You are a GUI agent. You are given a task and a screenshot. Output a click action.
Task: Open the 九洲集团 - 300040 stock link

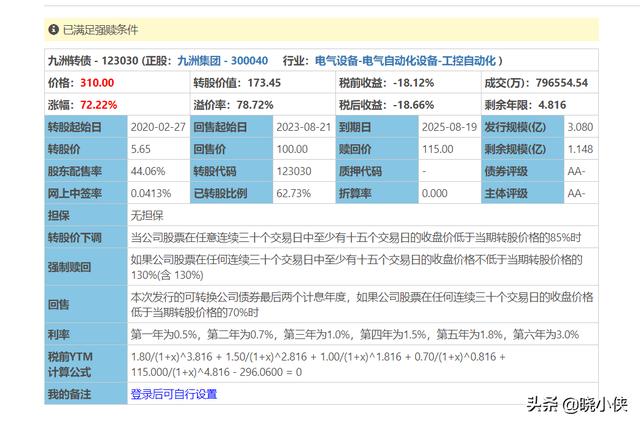coord(223,61)
